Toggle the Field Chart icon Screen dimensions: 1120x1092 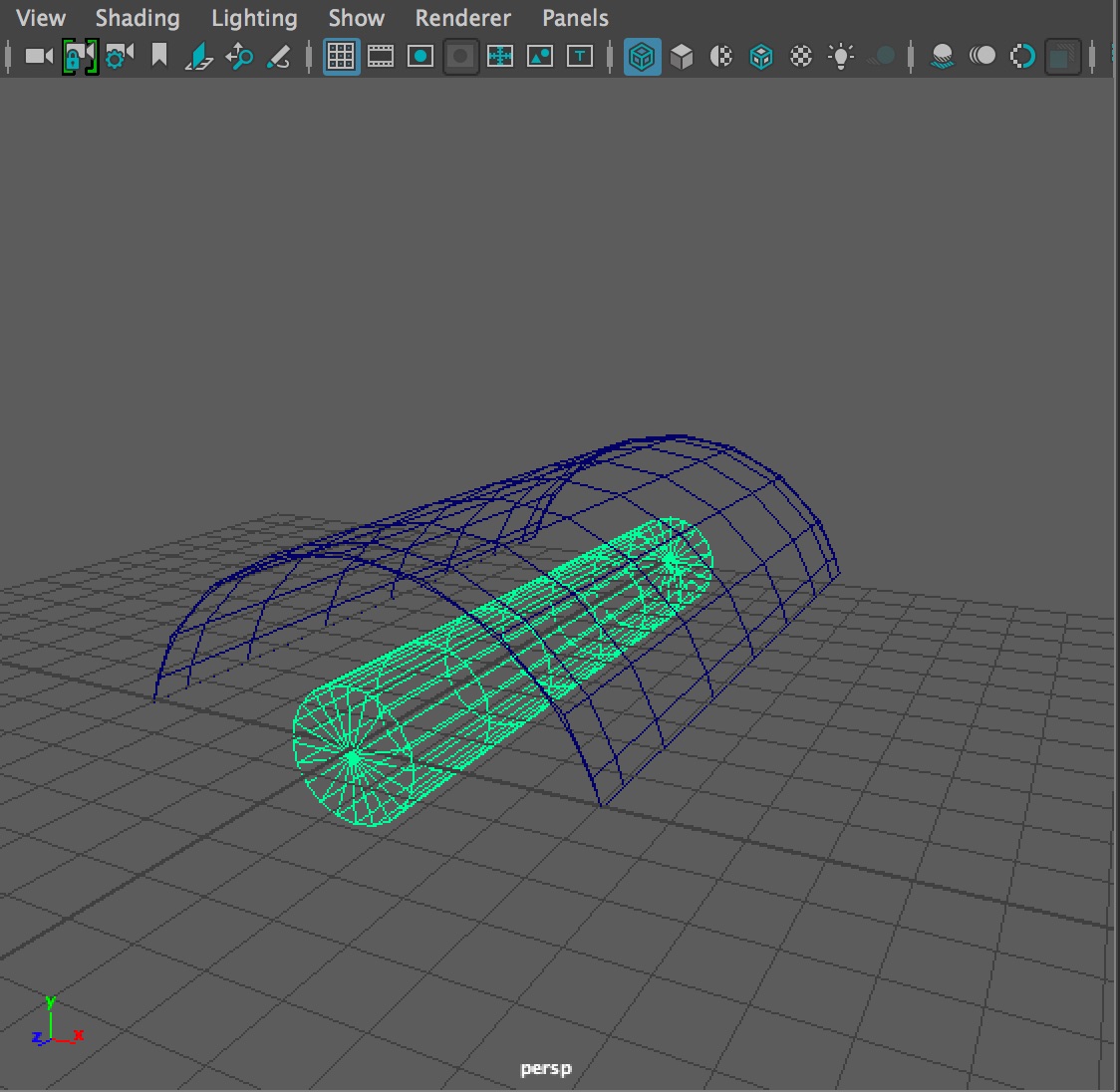coord(500,57)
